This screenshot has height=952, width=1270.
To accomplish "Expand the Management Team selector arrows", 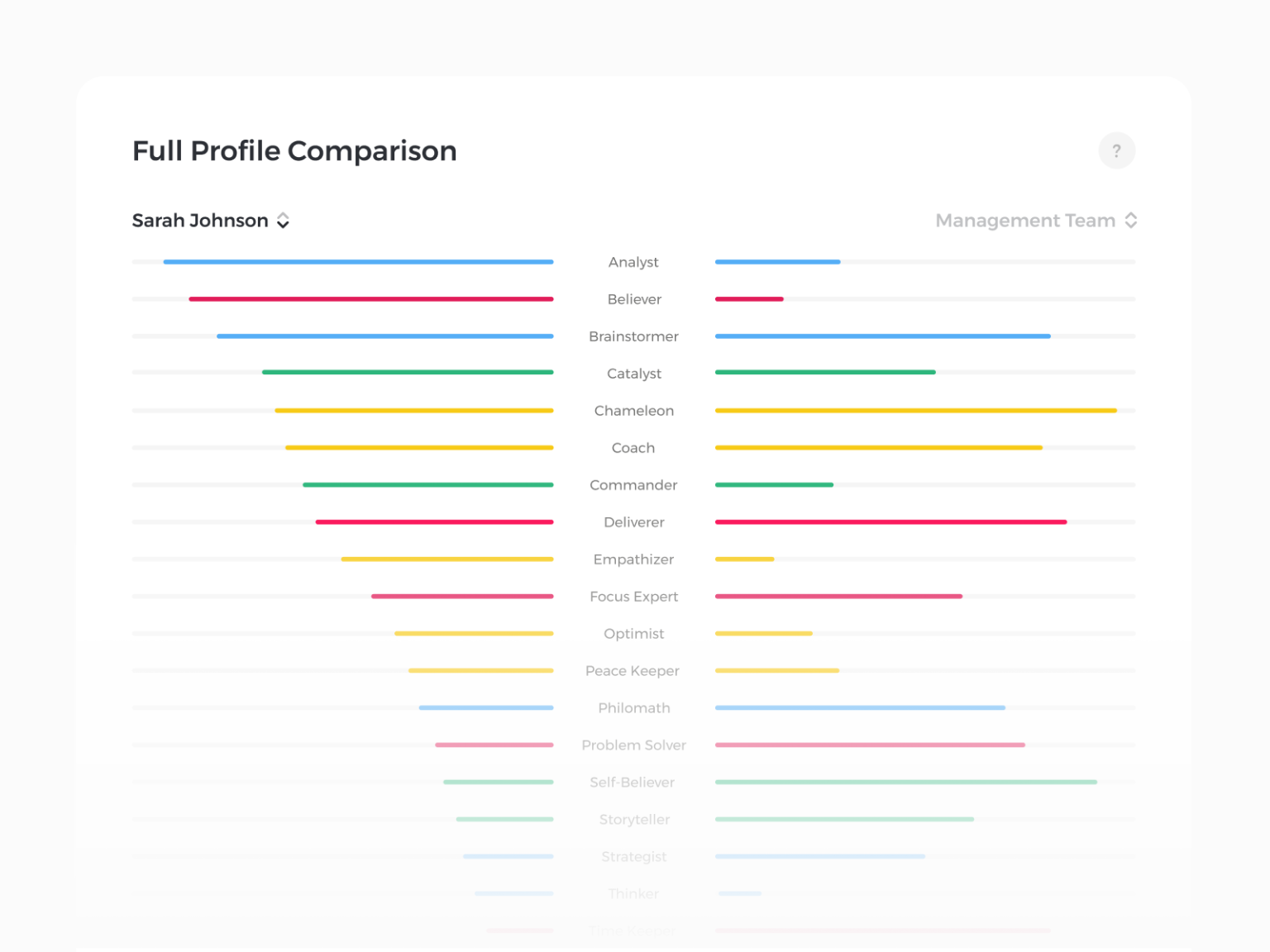I will click(x=1131, y=221).
